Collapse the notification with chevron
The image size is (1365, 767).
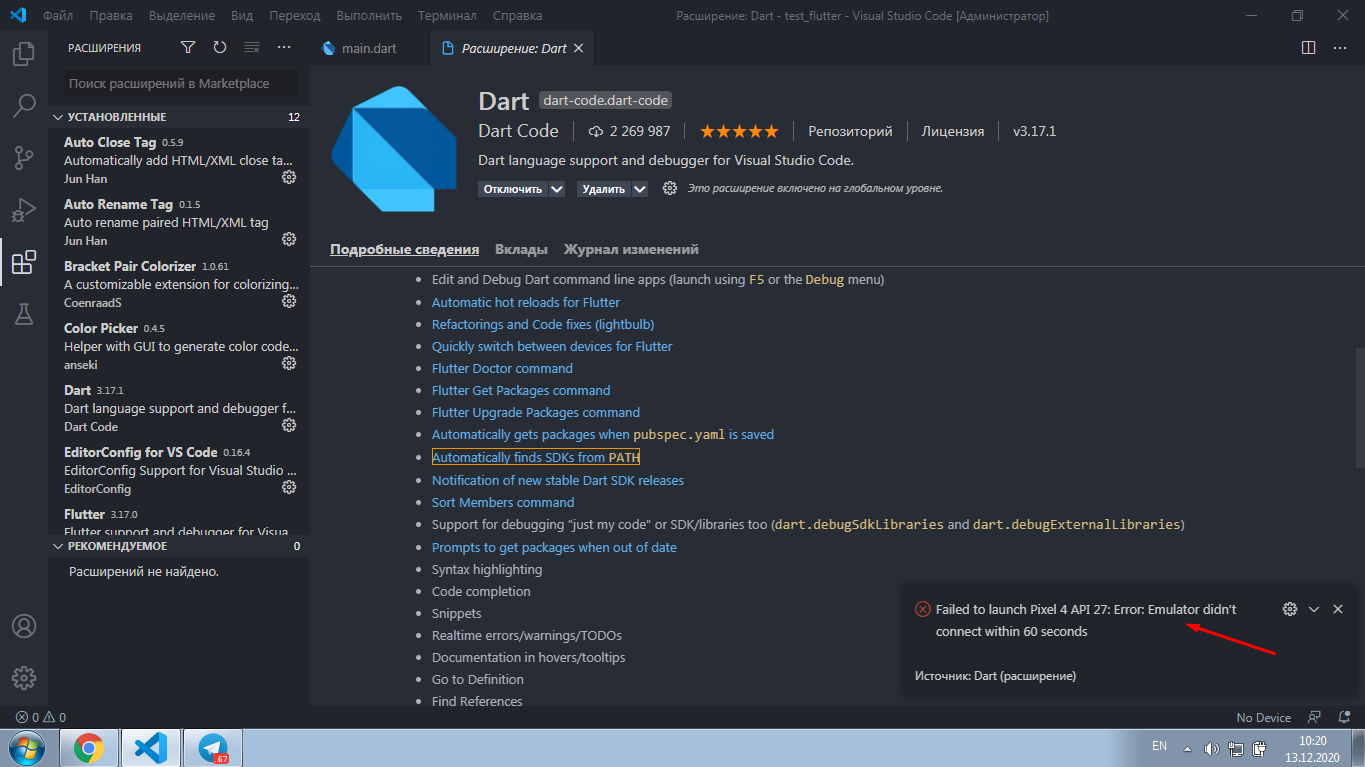pyautogui.click(x=1314, y=609)
